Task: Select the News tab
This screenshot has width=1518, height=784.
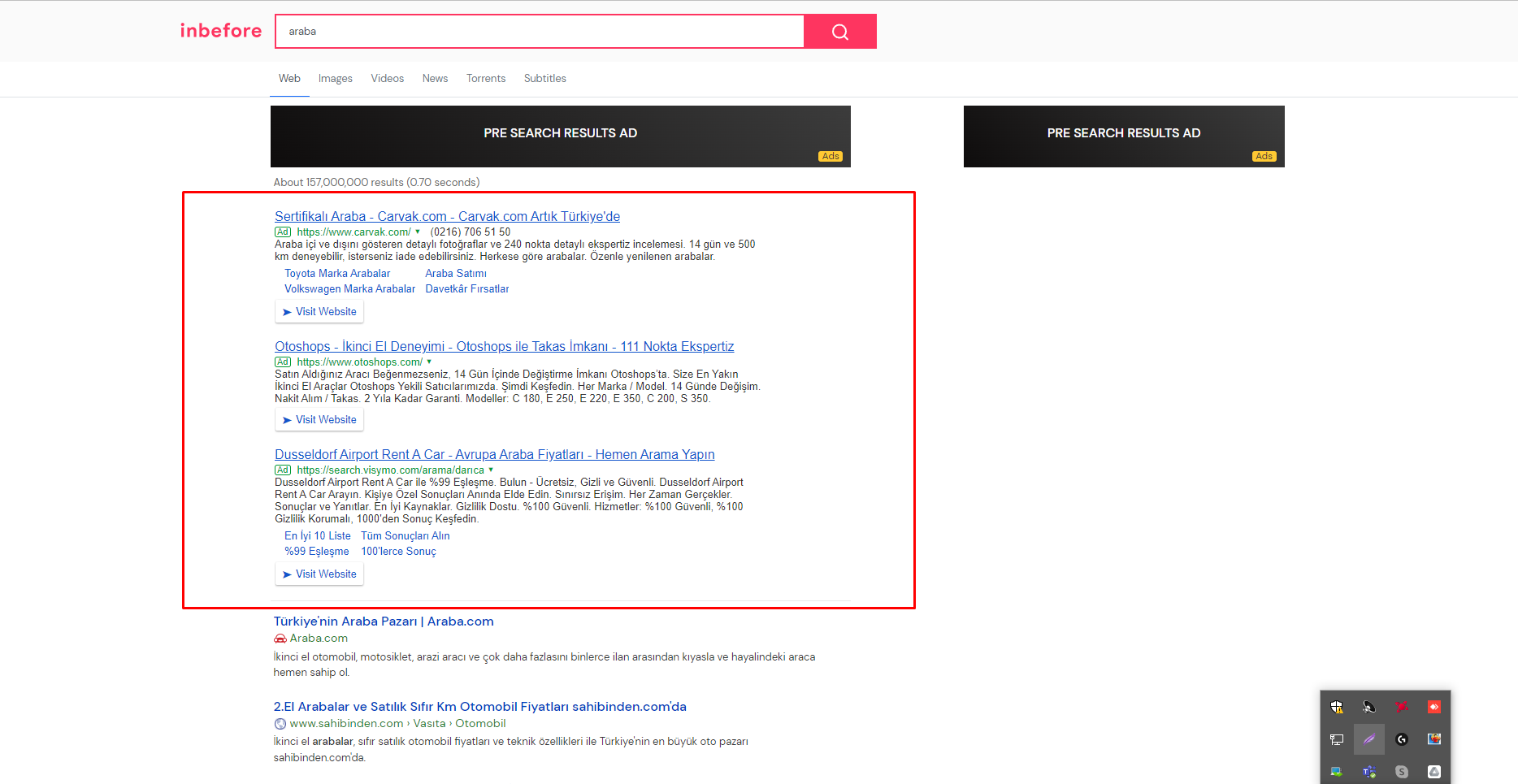Action: point(436,79)
